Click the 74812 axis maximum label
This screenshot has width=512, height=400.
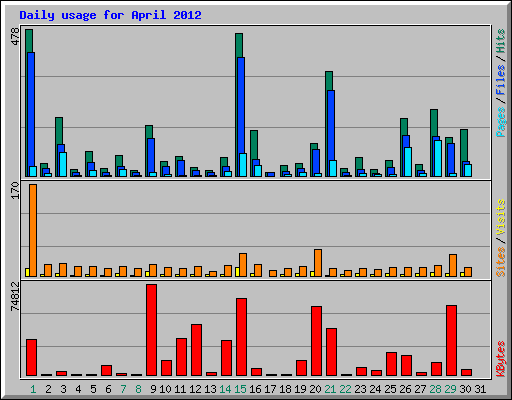click(x=15, y=296)
